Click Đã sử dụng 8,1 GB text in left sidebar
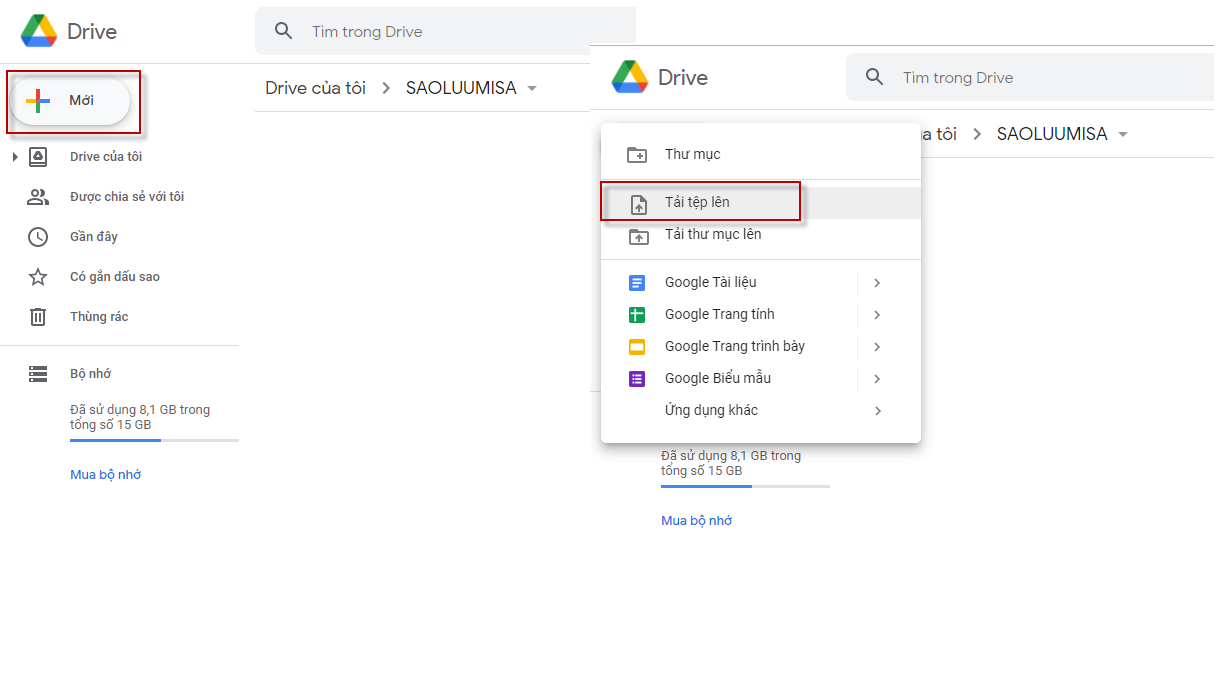The width and height of the screenshot is (1216, 687). pyautogui.click(x=140, y=417)
